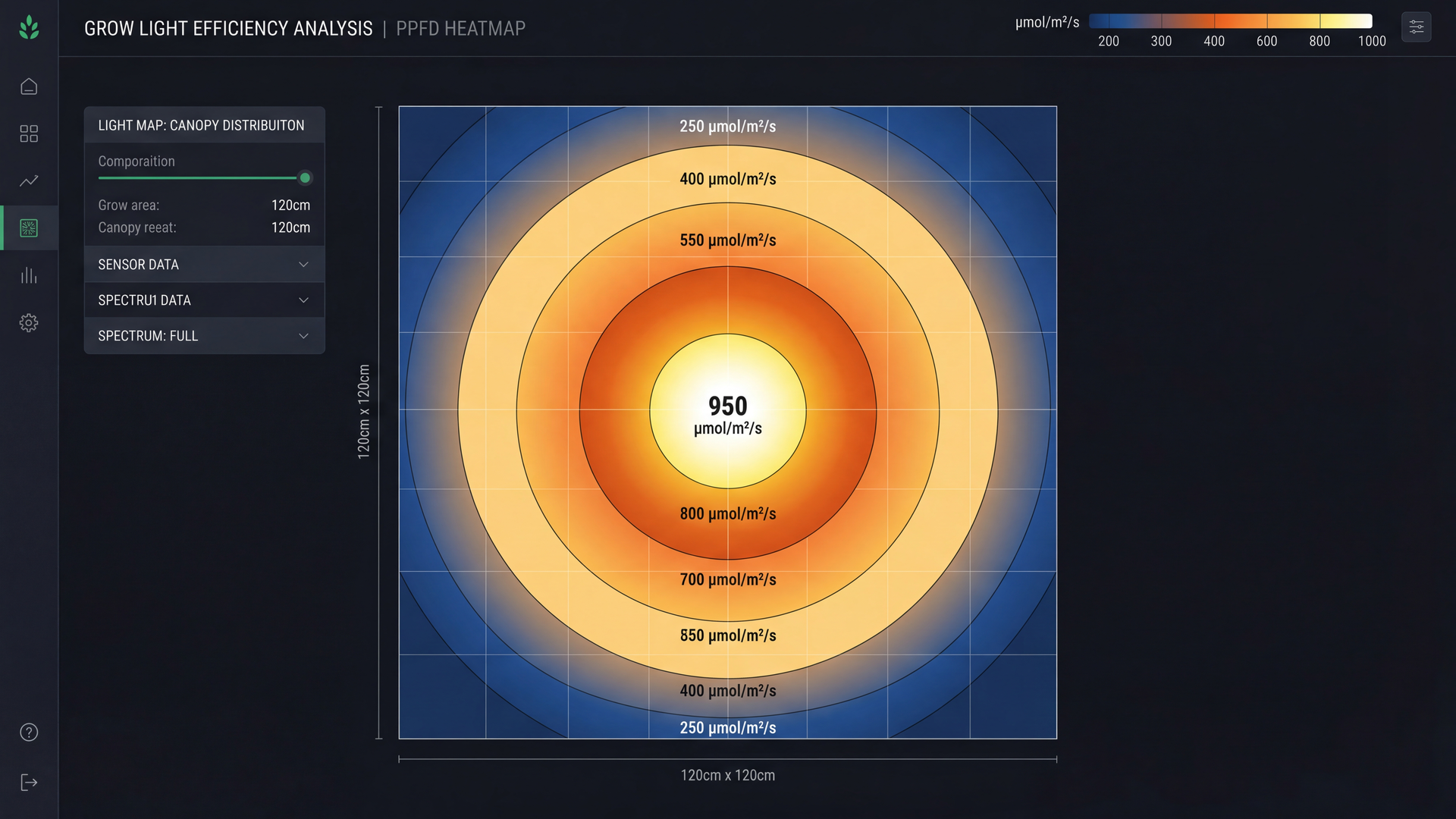Open the help question mark icon
Image resolution: width=1456 pixels, height=819 pixels.
[x=29, y=732]
